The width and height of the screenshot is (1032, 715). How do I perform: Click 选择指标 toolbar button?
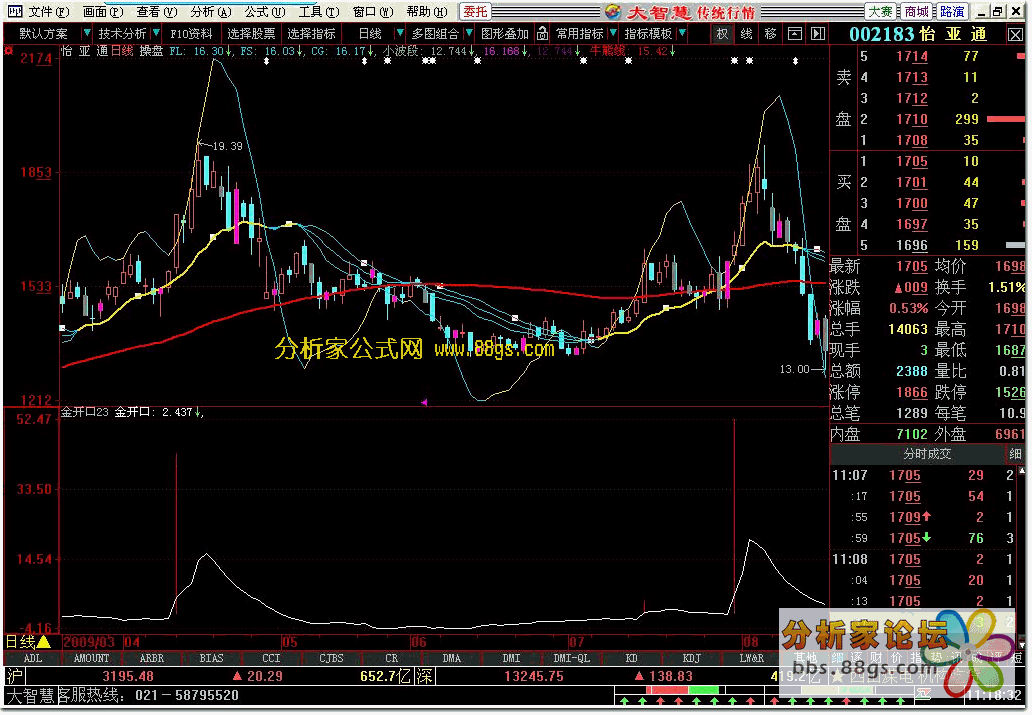pos(311,34)
